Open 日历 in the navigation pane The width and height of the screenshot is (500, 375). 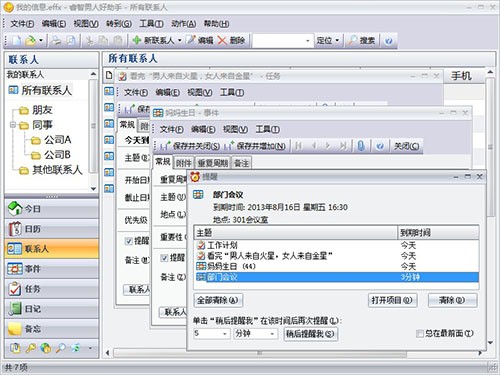tap(52, 229)
